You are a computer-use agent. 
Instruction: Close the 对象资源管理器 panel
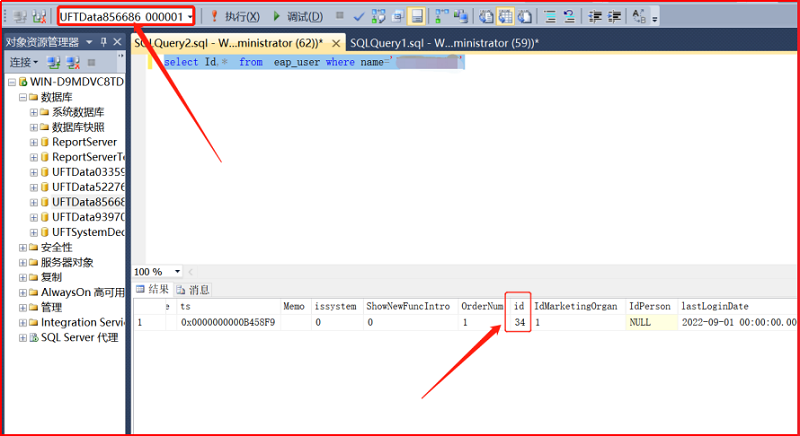pyautogui.click(x=117, y=42)
